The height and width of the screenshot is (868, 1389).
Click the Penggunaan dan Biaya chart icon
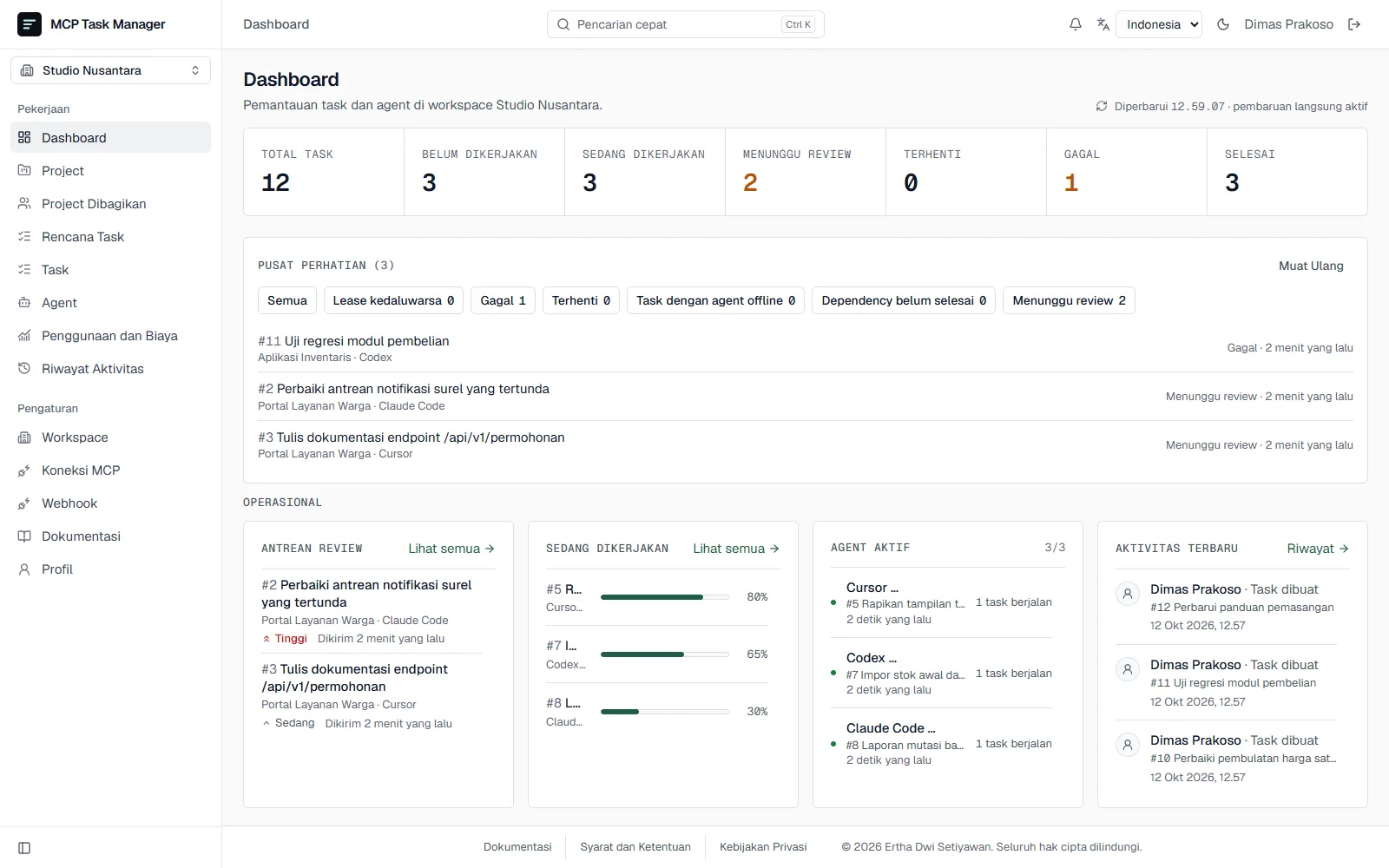point(24,335)
